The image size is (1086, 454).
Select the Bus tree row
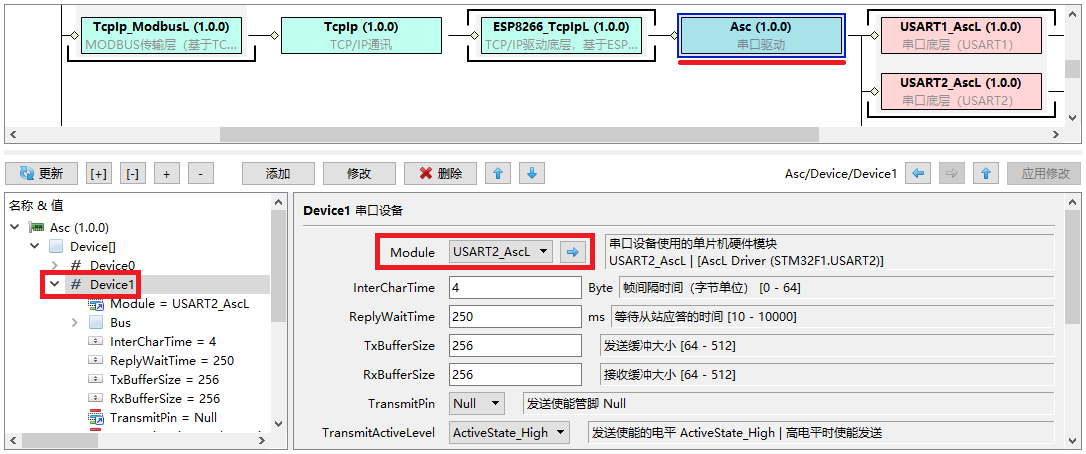[120, 322]
